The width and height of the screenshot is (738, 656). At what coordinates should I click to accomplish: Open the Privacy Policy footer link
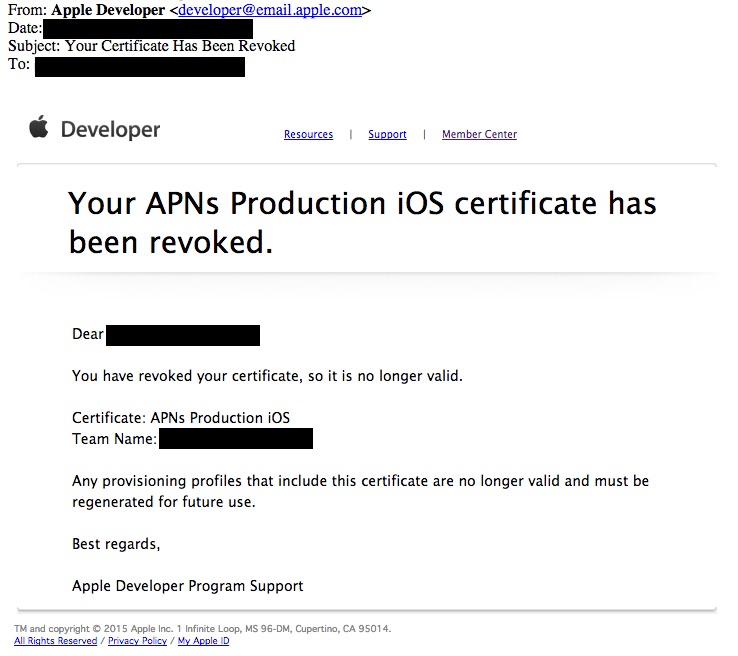pyautogui.click(x=137, y=641)
